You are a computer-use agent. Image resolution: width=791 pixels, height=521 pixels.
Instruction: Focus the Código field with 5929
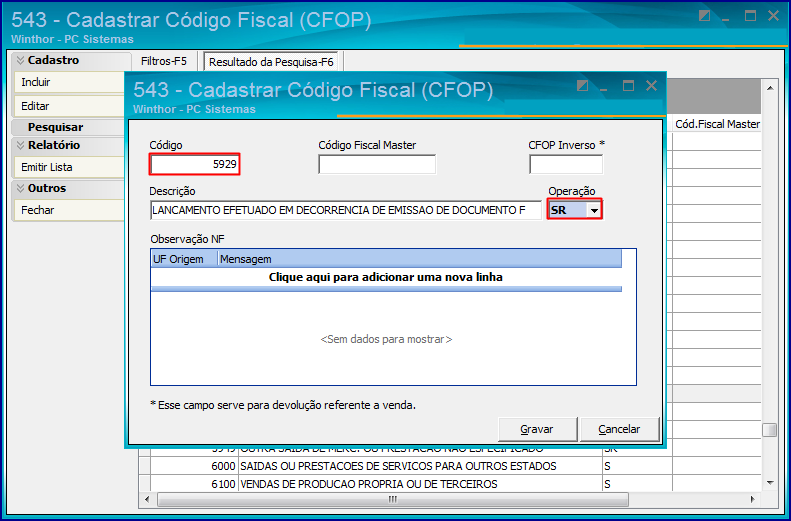point(195,164)
